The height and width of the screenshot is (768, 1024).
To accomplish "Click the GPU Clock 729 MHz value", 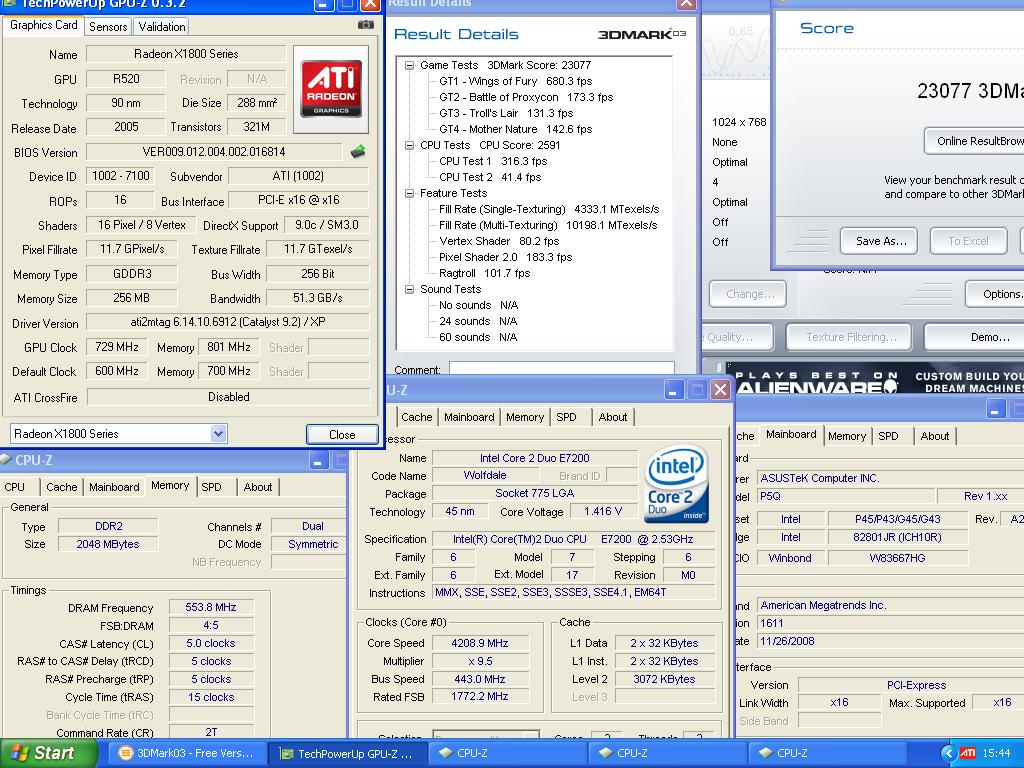I will tap(117, 347).
